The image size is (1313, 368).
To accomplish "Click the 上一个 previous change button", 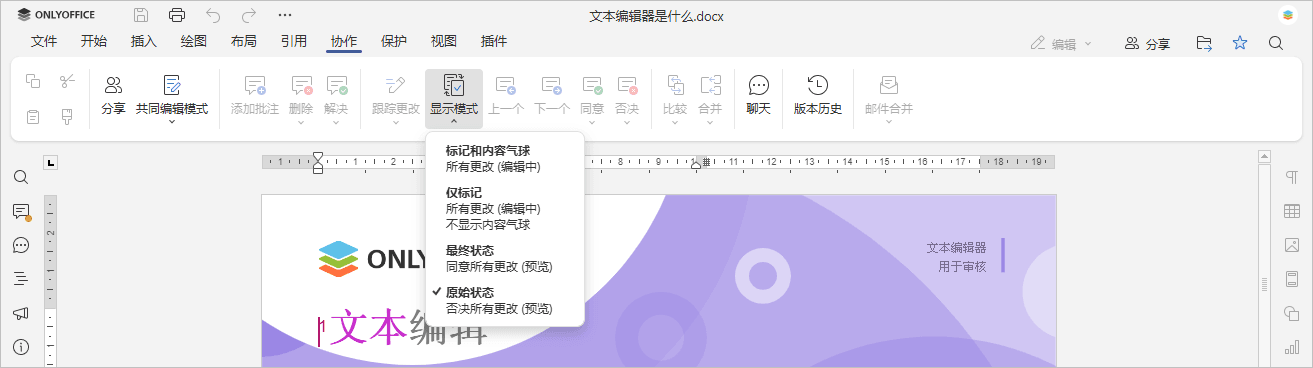I will point(506,96).
